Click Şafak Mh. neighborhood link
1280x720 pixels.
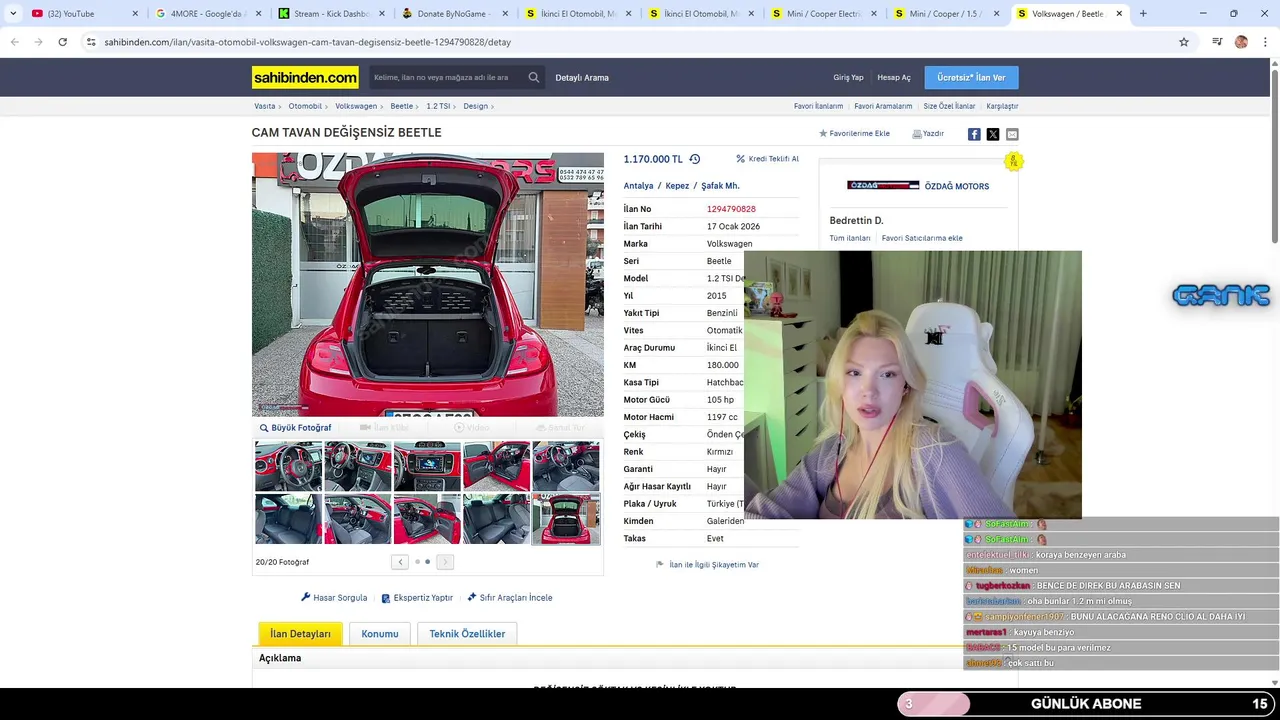pyautogui.click(x=720, y=186)
